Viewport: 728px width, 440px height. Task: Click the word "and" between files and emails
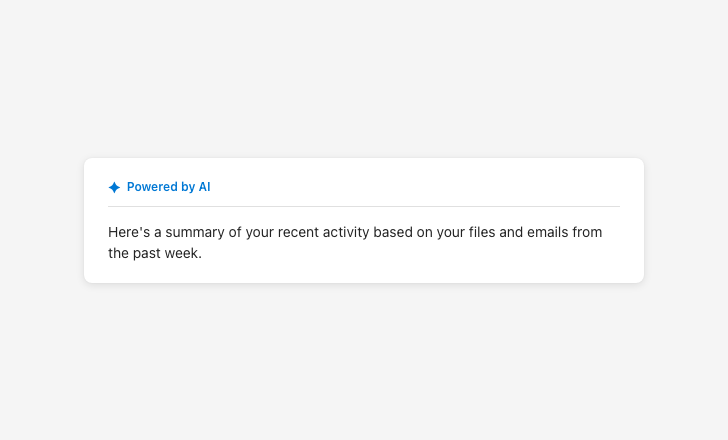click(510, 233)
